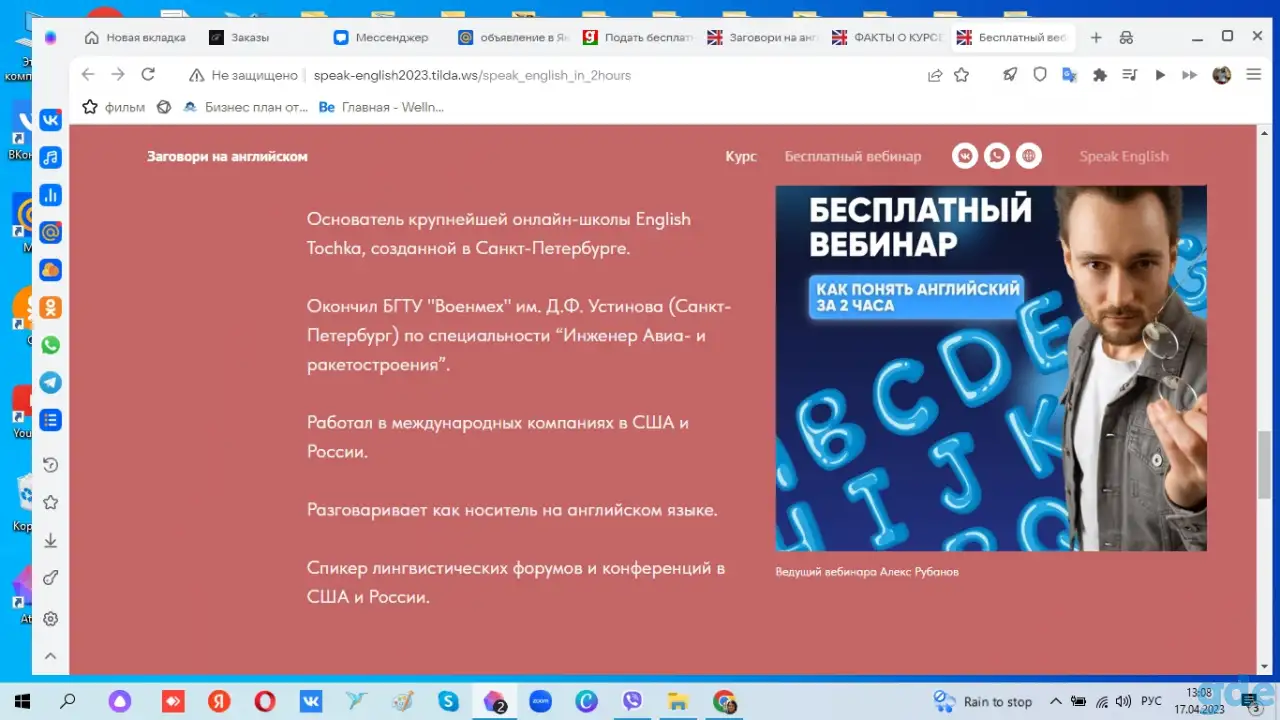Switch to the 'ФАКТЫ О КУРСЕ' tab
This screenshot has height=720, width=1280.
click(885, 37)
